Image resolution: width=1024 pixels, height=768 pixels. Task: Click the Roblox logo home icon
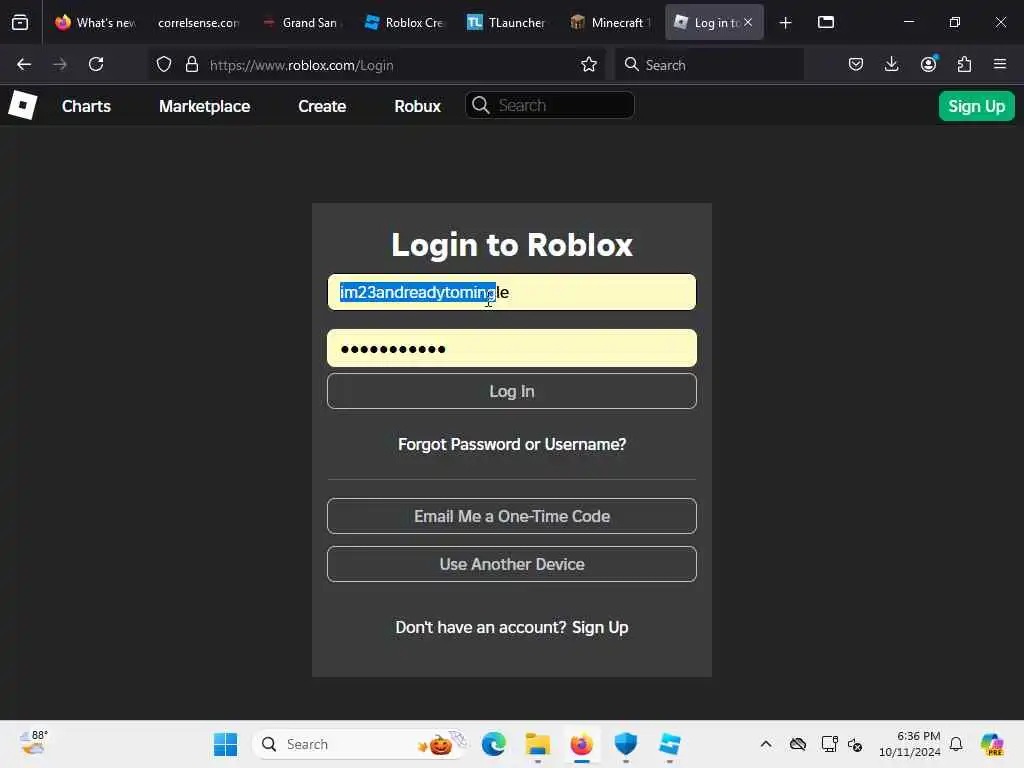coord(22,105)
